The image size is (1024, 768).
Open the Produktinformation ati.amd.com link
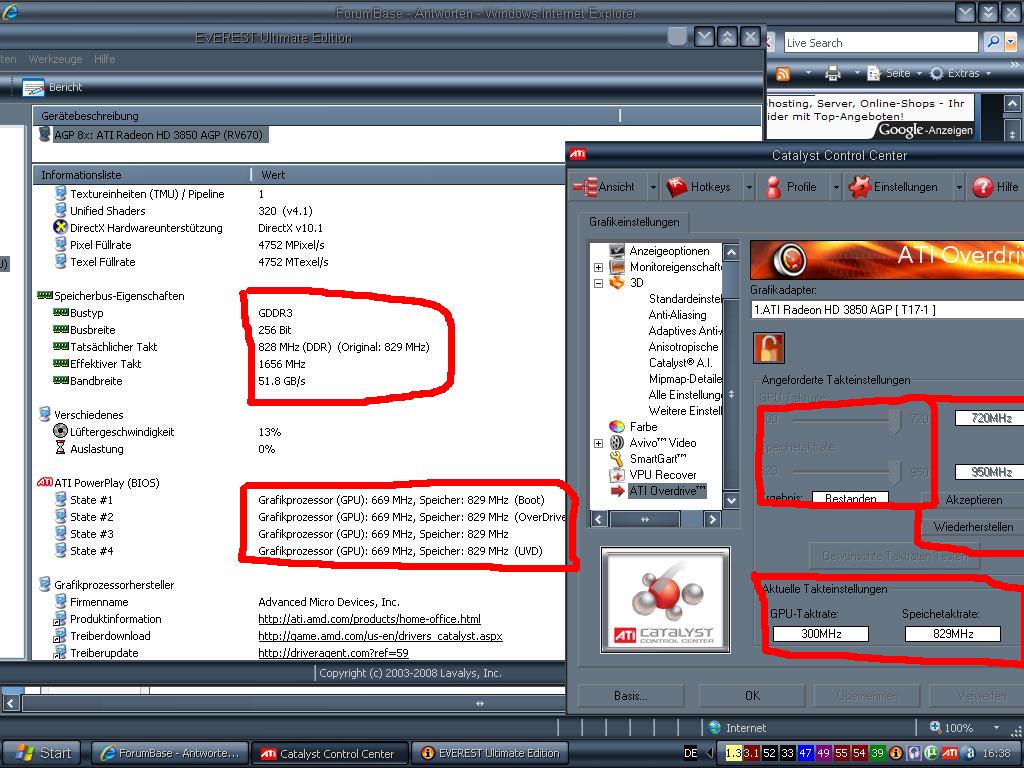click(x=369, y=618)
